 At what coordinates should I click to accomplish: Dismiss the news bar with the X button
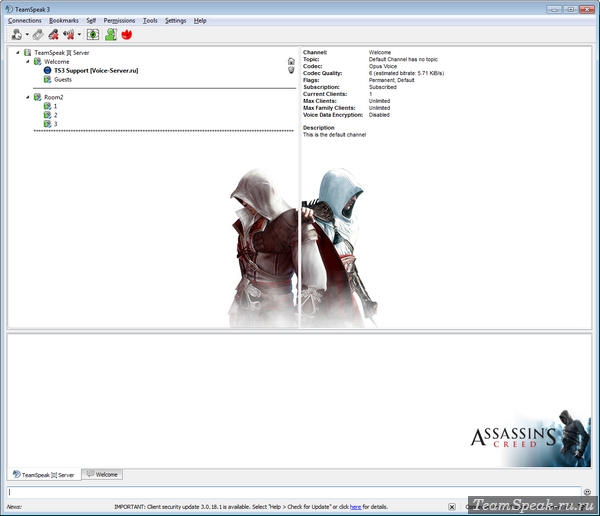(x=452, y=507)
